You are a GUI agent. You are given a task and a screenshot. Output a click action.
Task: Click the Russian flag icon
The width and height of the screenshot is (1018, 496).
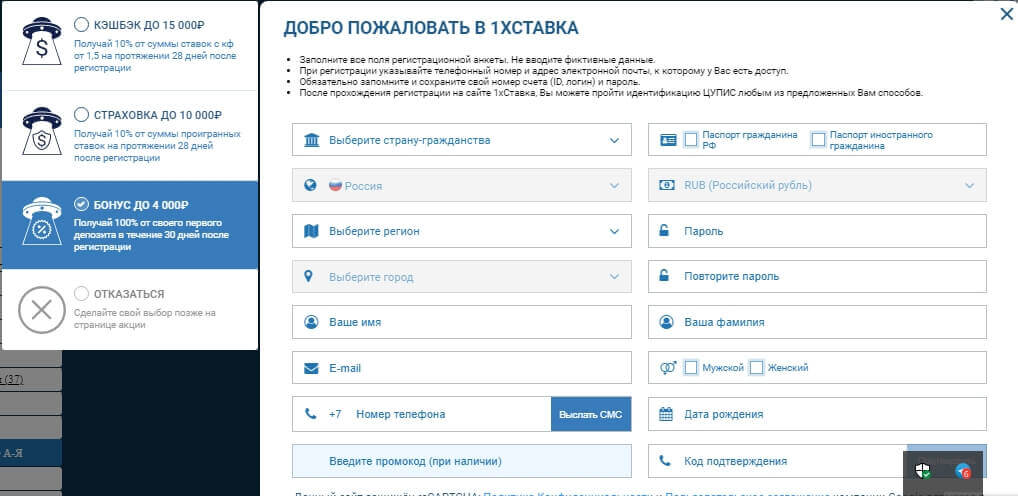pos(335,185)
